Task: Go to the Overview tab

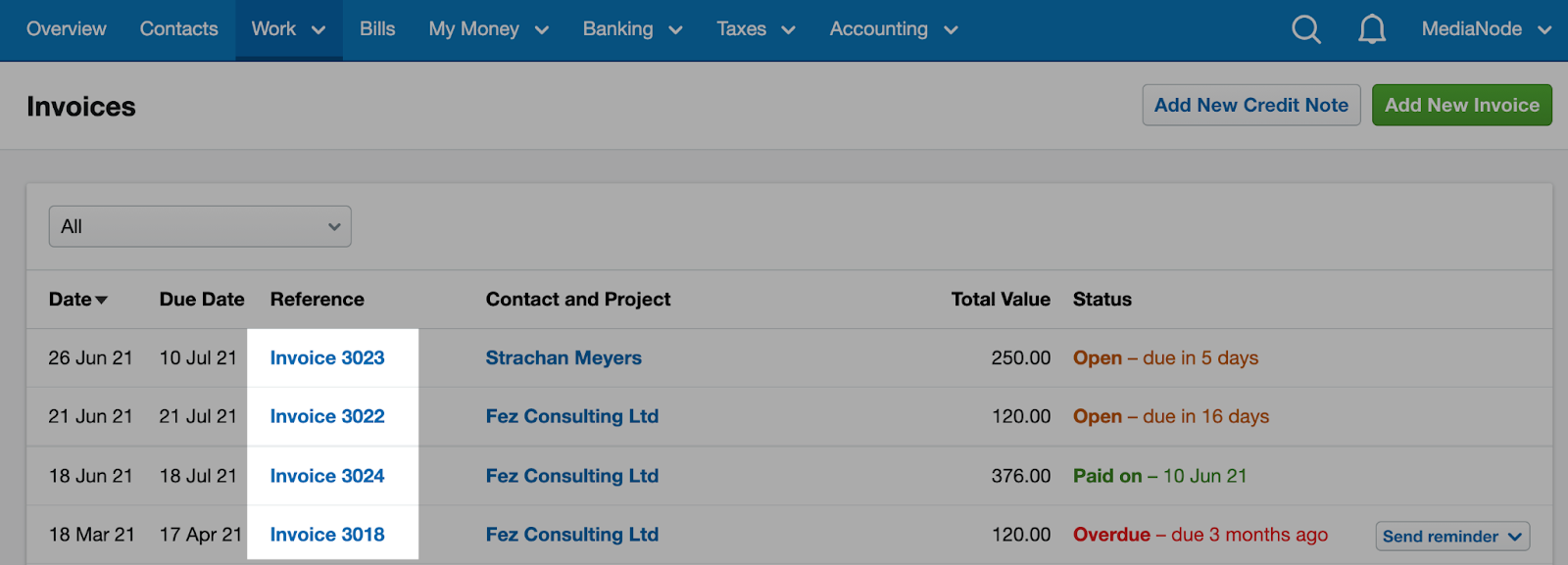Action: (67, 29)
